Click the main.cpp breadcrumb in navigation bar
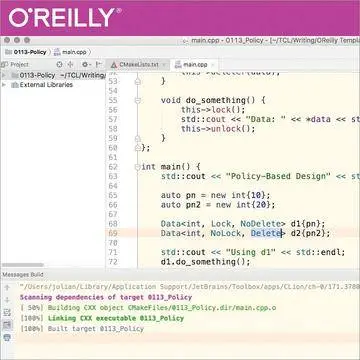 [x=70, y=52]
